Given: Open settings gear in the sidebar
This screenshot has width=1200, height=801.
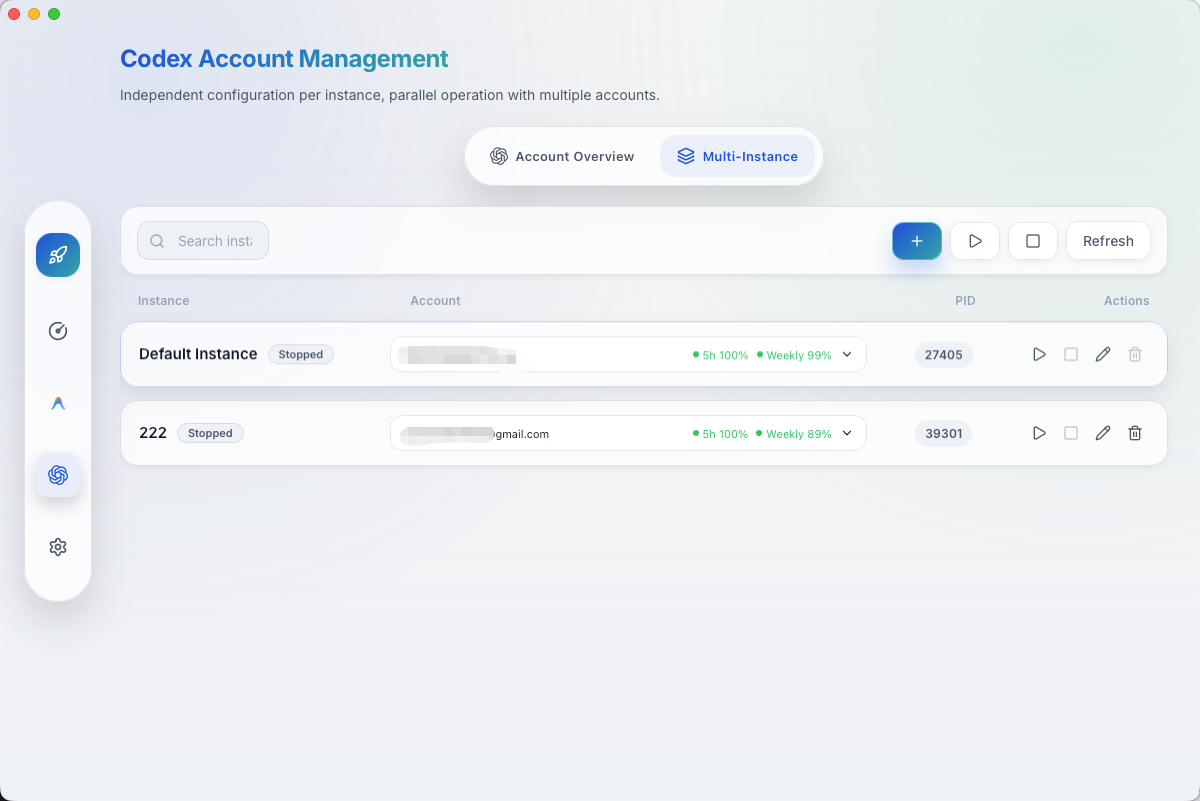Looking at the screenshot, I should pos(58,547).
